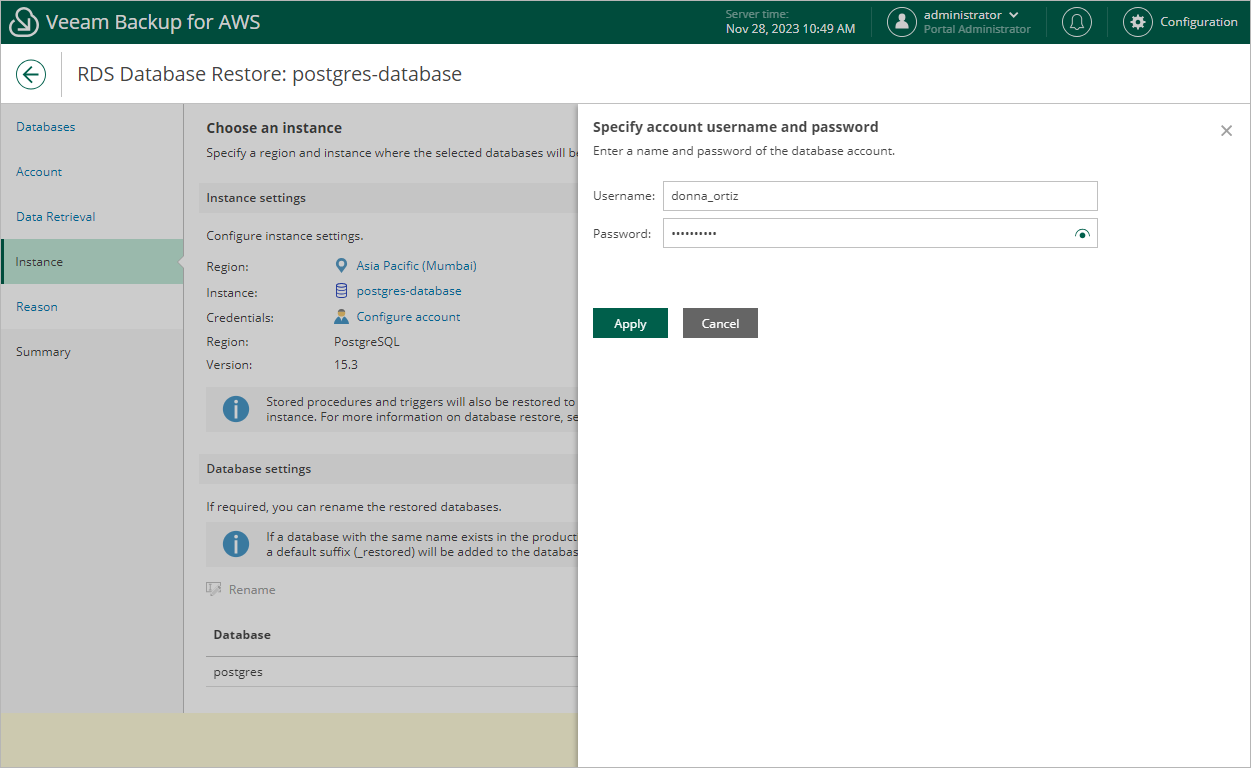Expand the administrator account dropdown arrow
1251x768 pixels.
(x=1014, y=15)
